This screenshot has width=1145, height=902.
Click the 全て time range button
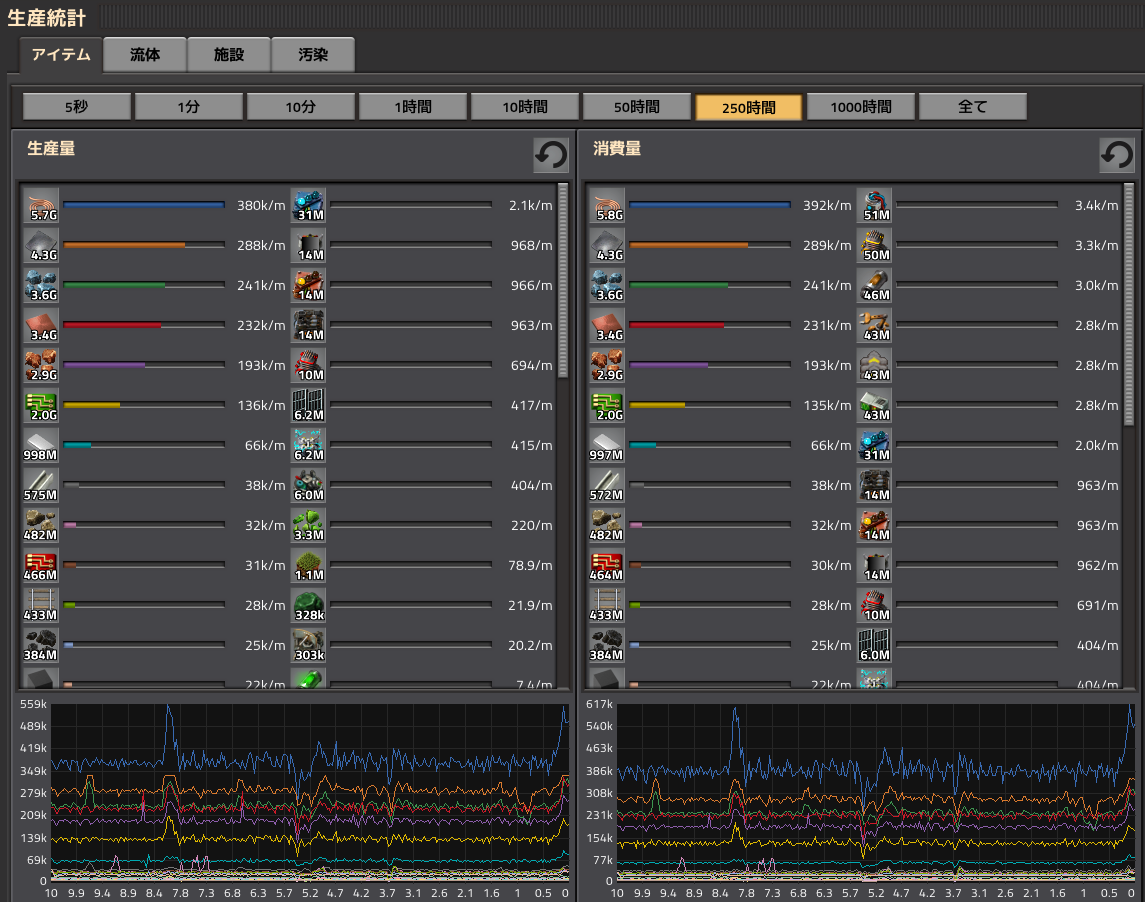(x=973, y=107)
